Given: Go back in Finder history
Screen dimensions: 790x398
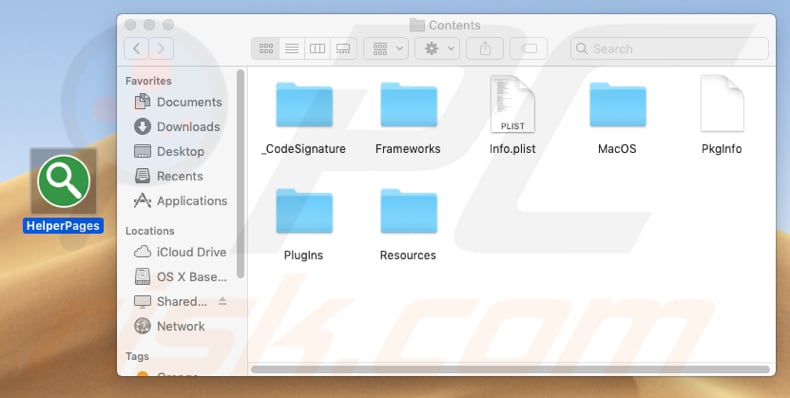Looking at the screenshot, I should [137, 49].
